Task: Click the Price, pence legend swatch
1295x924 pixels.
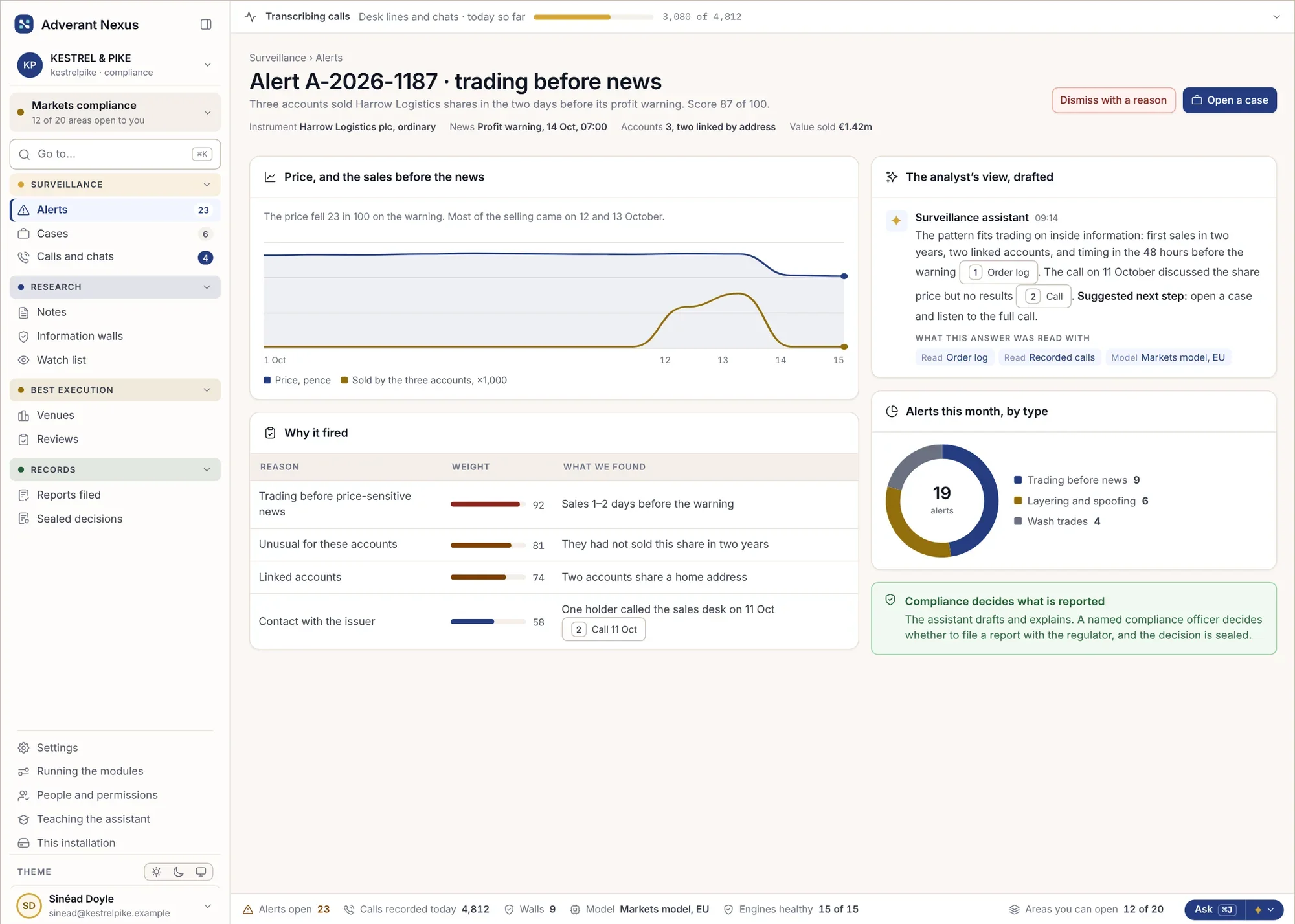Action: click(x=267, y=381)
